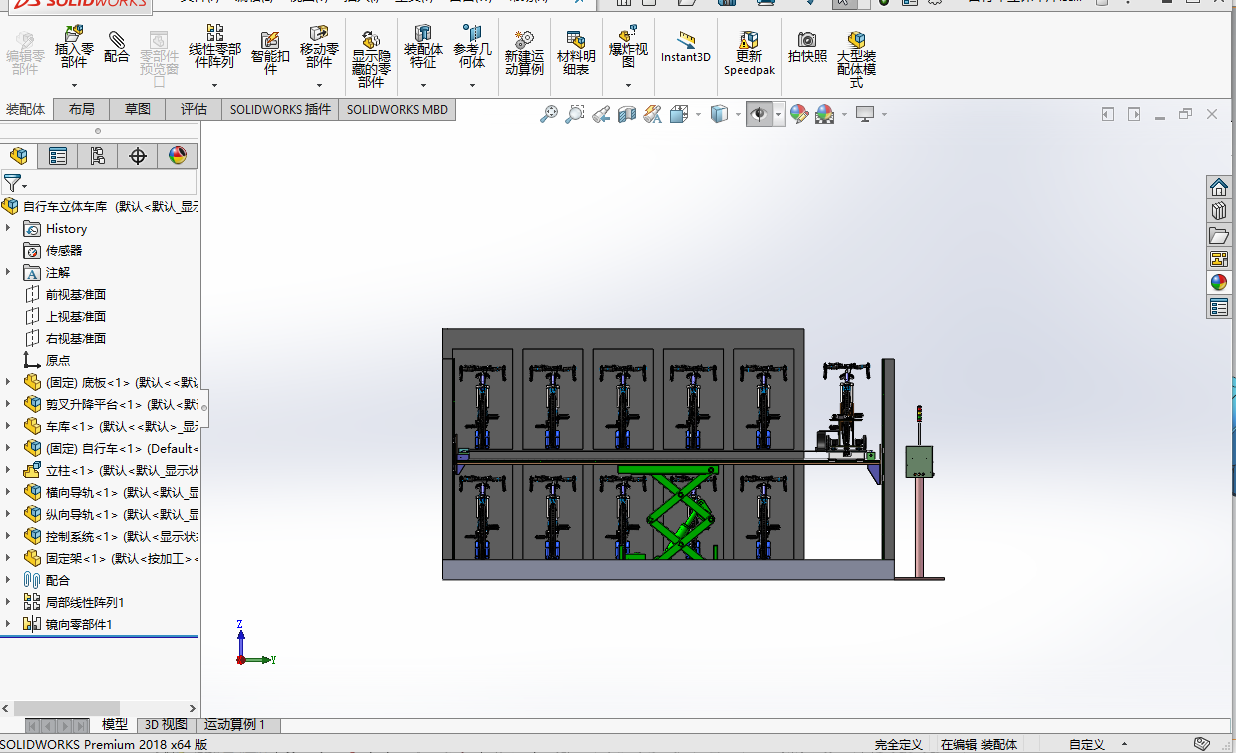Select the Mate (配合) tool

(117, 46)
